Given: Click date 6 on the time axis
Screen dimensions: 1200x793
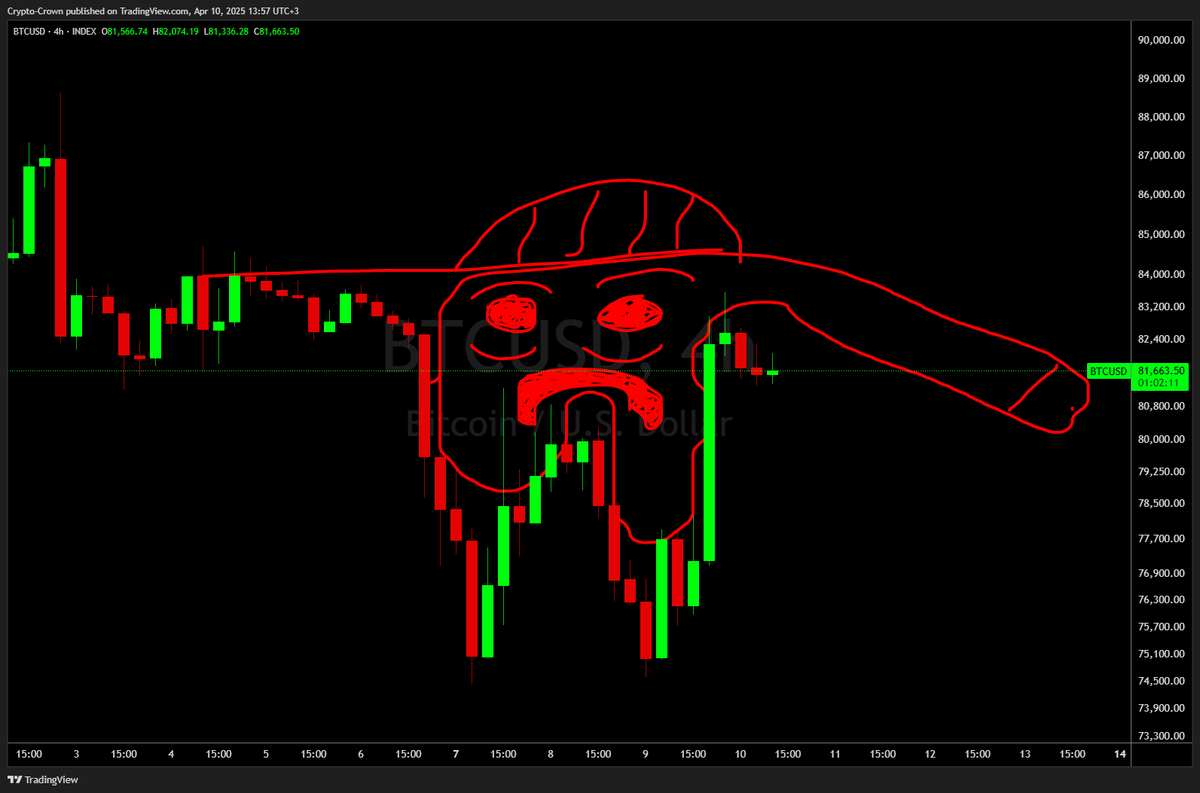Looking at the screenshot, I should coord(361,754).
